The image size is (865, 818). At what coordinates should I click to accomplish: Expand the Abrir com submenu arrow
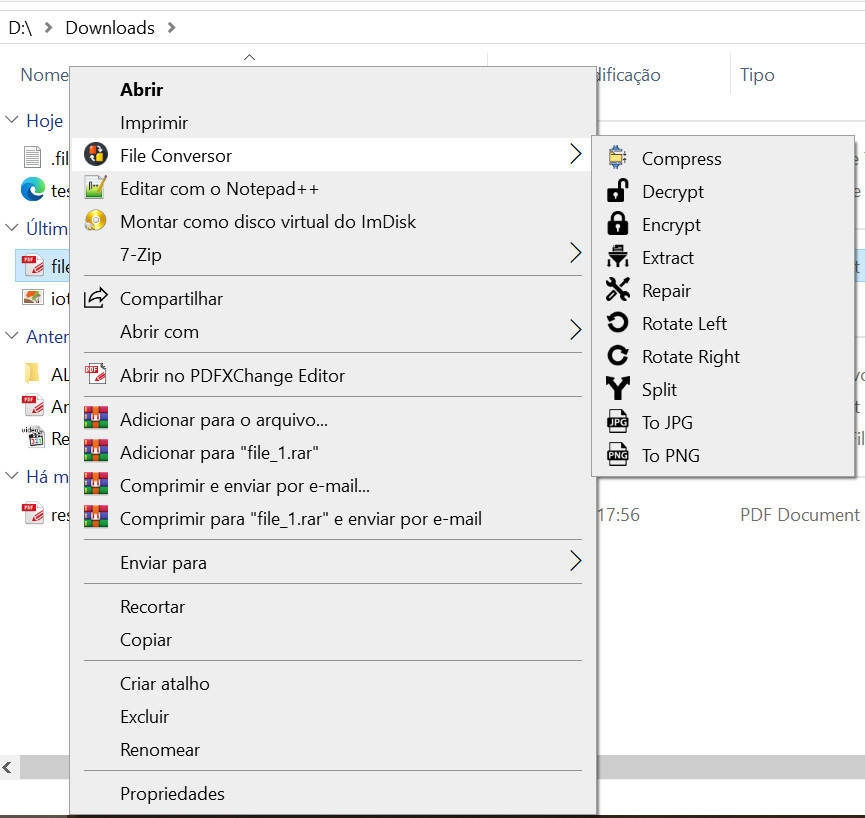pyautogui.click(x=575, y=330)
